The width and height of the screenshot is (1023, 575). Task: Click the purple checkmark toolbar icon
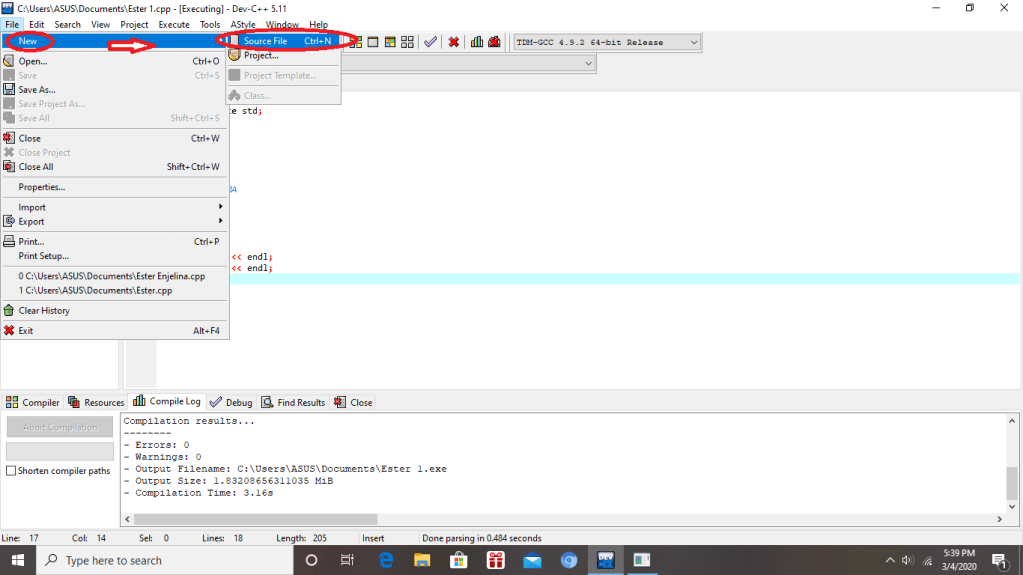(430, 42)
